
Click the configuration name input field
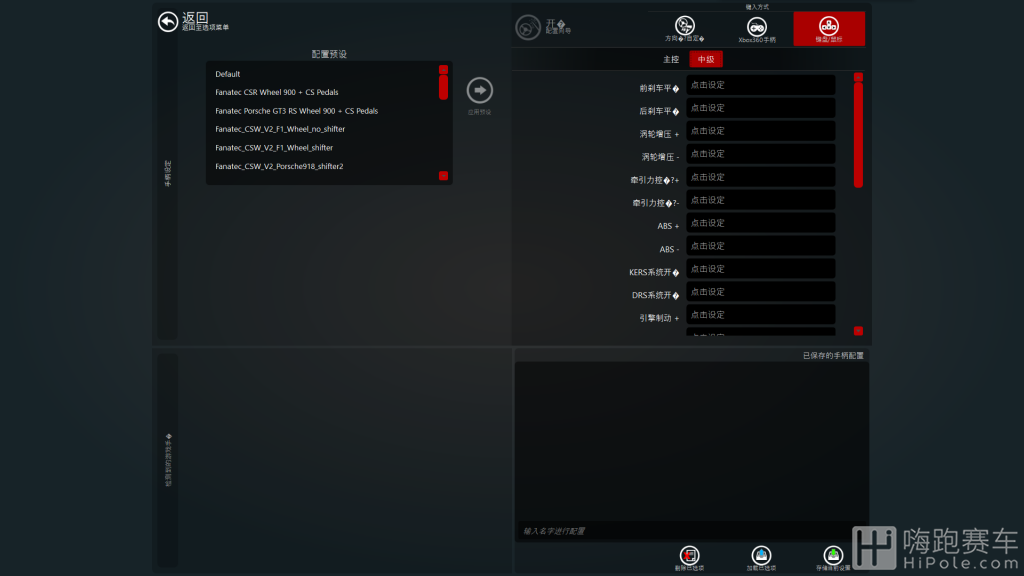[x=692, y=531]
